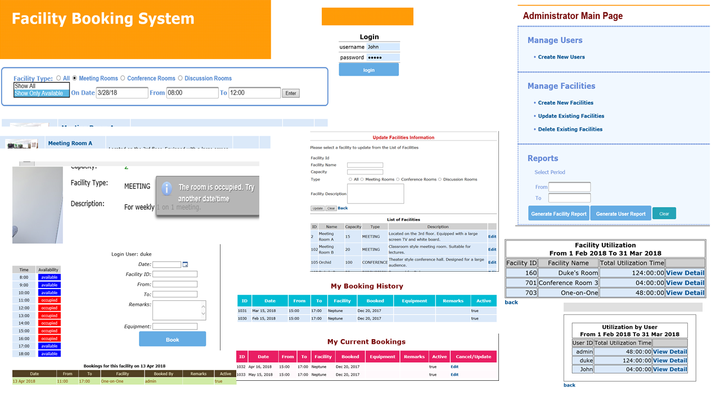Viewport: 720px width, 405px height.
Task: Click the Back link in Update Facilities
Action: 343,208
